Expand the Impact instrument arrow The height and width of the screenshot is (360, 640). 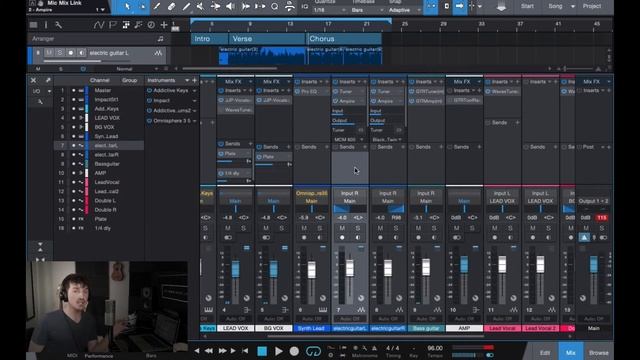[x=195, y=100]
